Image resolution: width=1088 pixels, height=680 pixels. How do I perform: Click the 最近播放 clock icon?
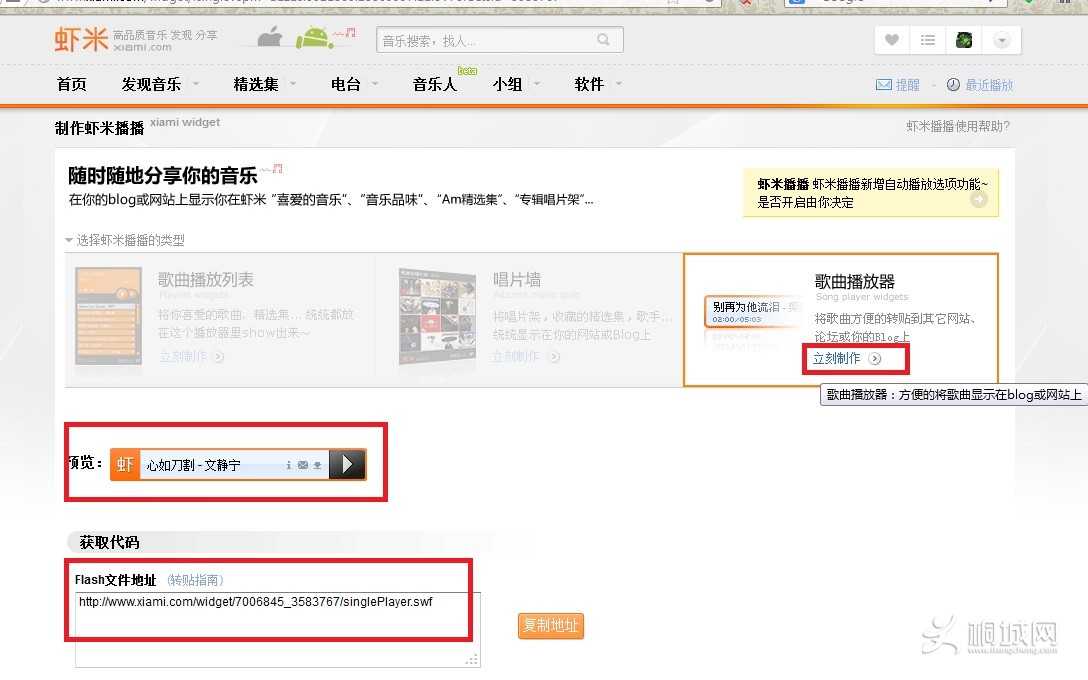[953, 84]
